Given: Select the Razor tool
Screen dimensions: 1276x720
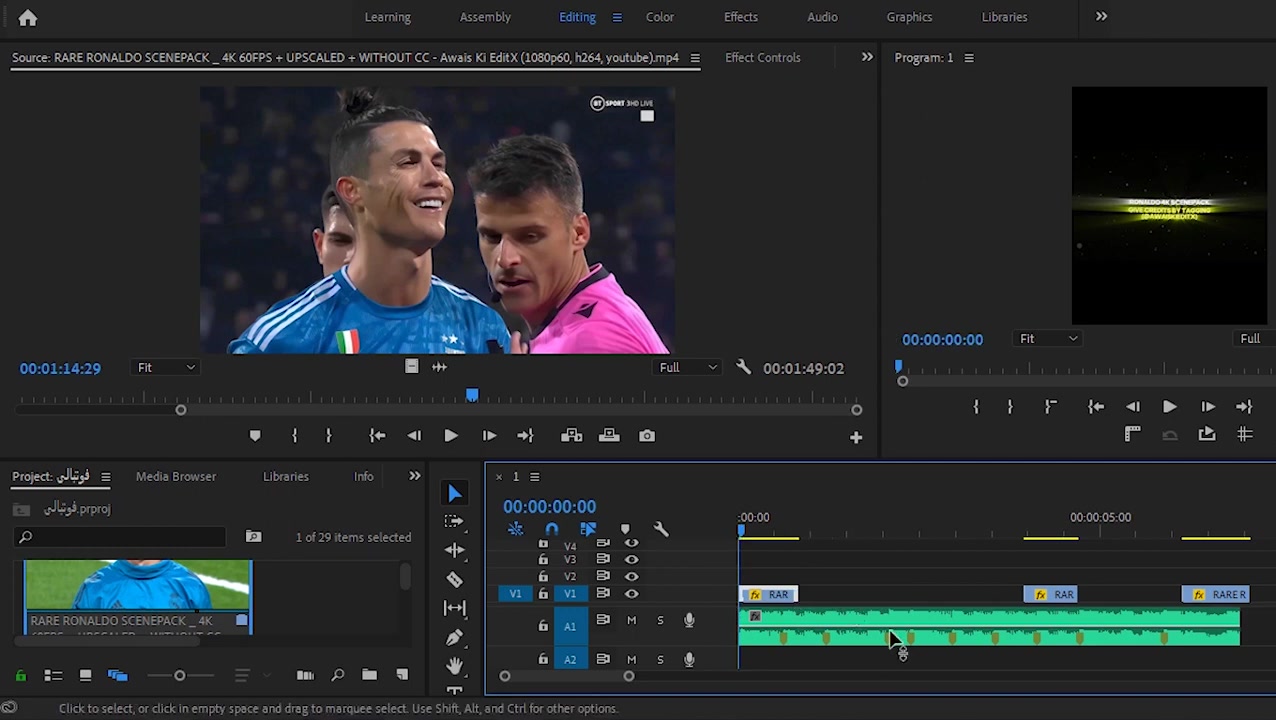Looking at the screenshot, I should (455, 579).
